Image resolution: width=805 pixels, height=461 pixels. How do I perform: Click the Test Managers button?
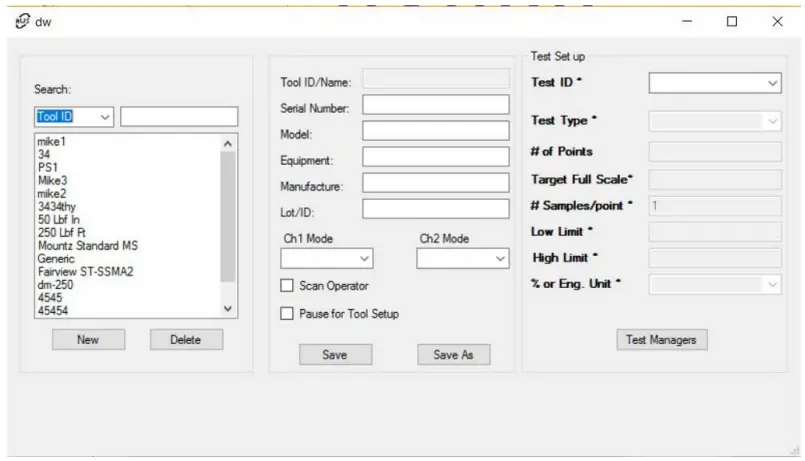pos(662,340)
